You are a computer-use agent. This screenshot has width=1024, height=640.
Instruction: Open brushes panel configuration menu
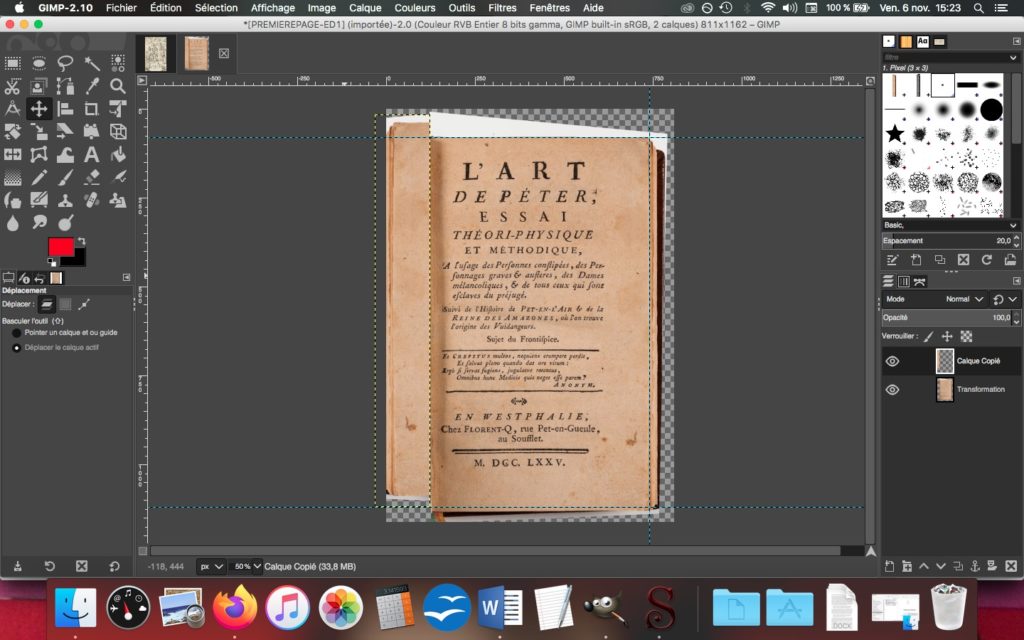tap(1016, 41)
